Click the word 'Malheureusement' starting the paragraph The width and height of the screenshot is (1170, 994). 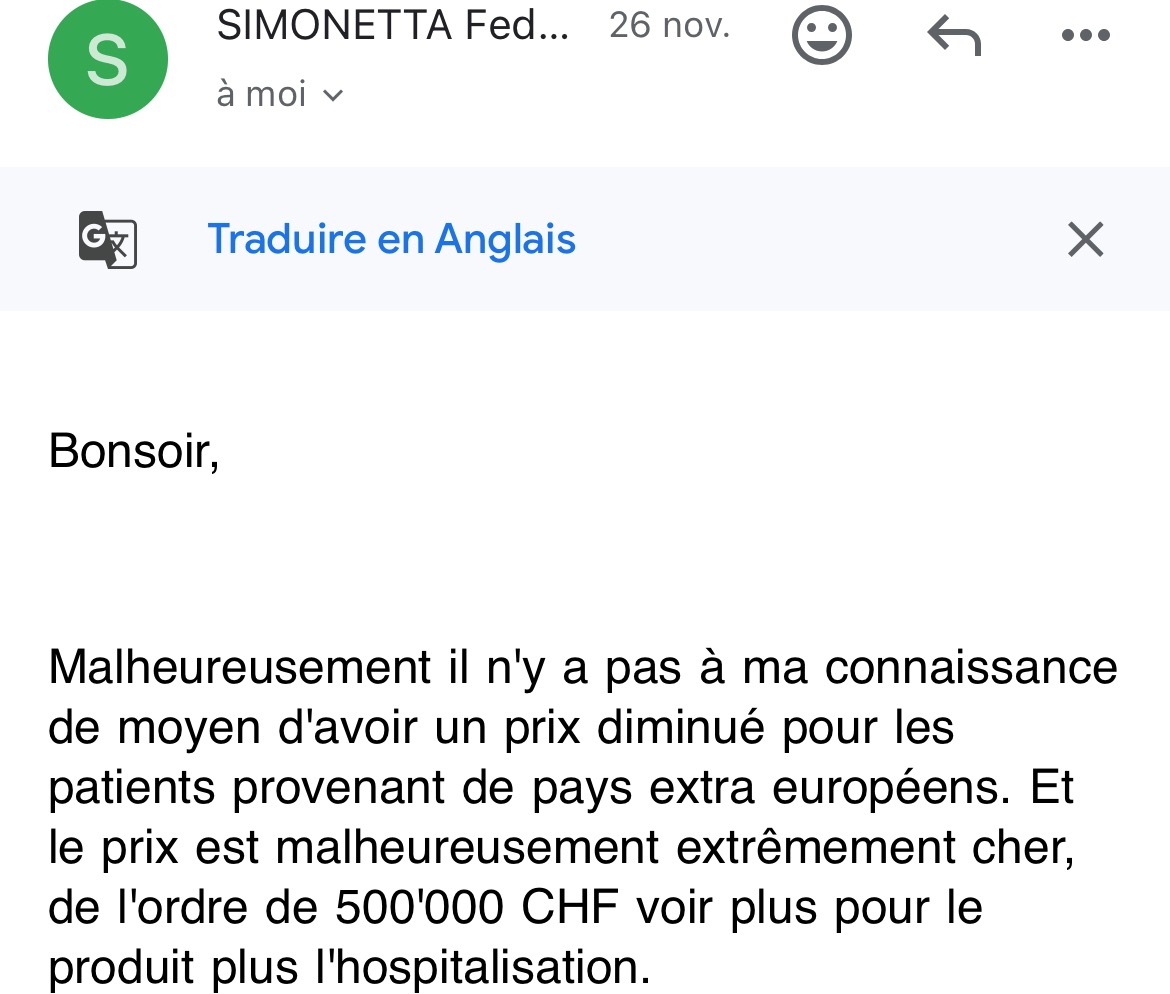239,668
